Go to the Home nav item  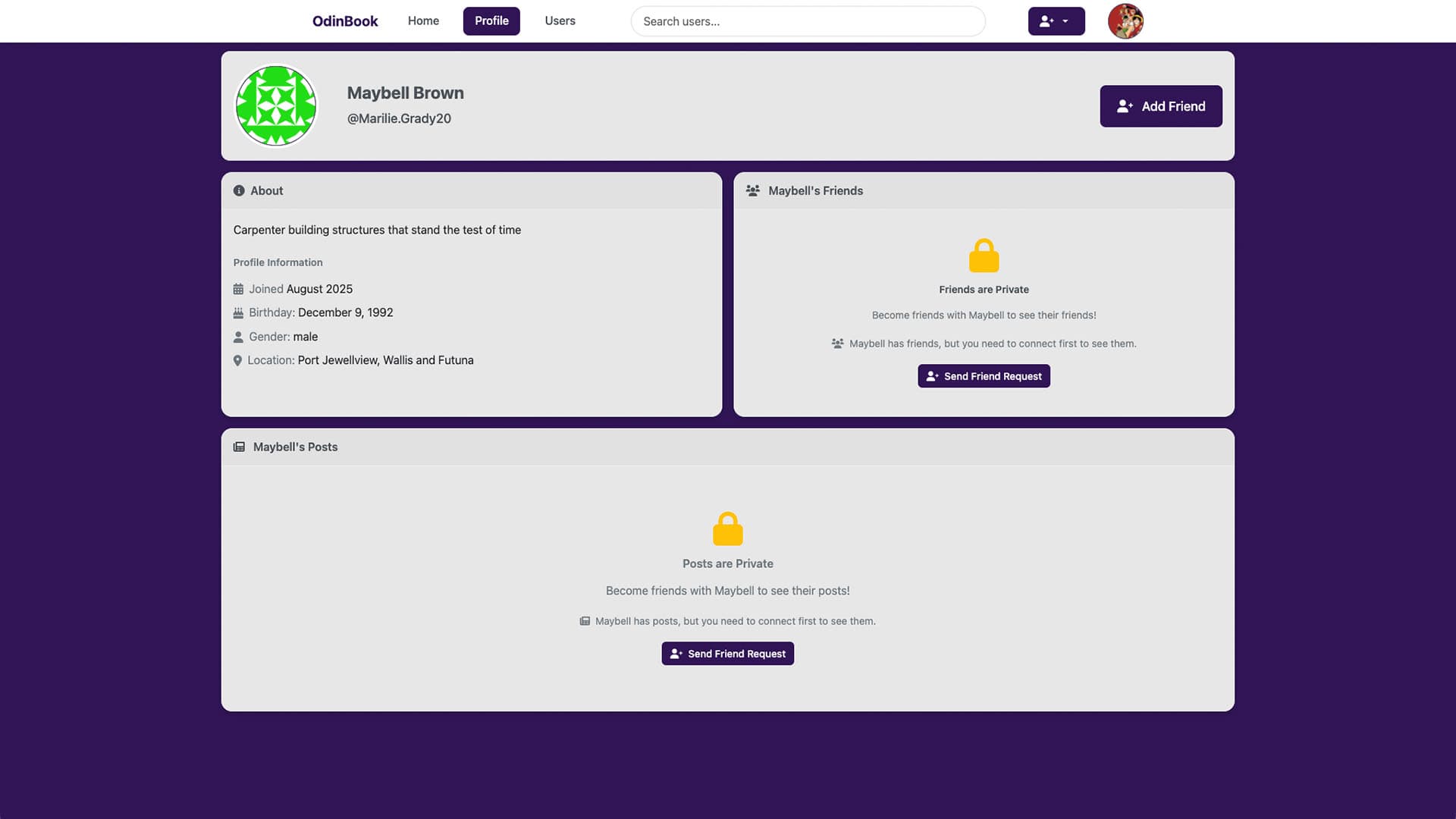[423, 21]
